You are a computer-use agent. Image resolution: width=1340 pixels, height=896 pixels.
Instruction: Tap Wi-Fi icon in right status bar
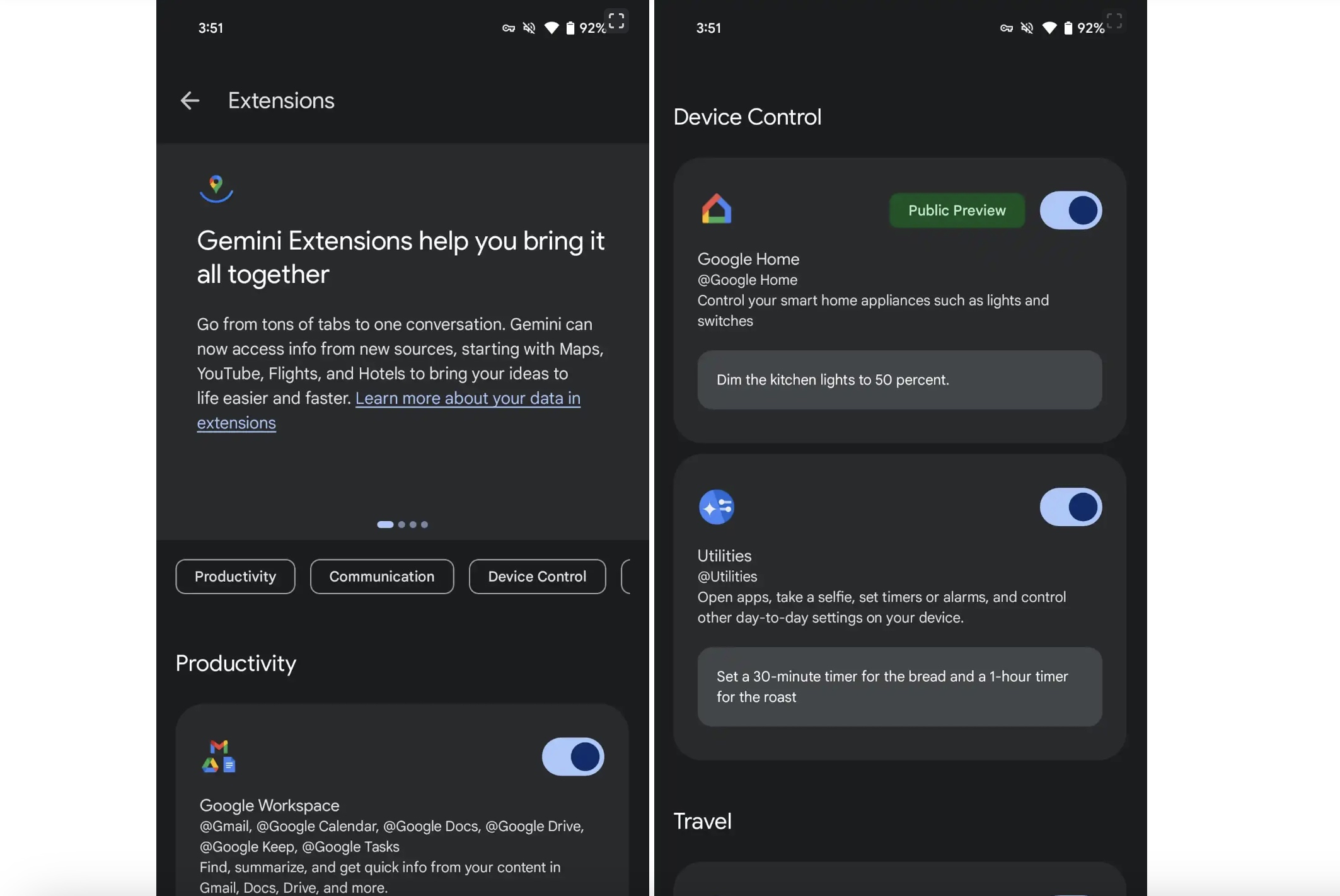tap(1049, 28)
